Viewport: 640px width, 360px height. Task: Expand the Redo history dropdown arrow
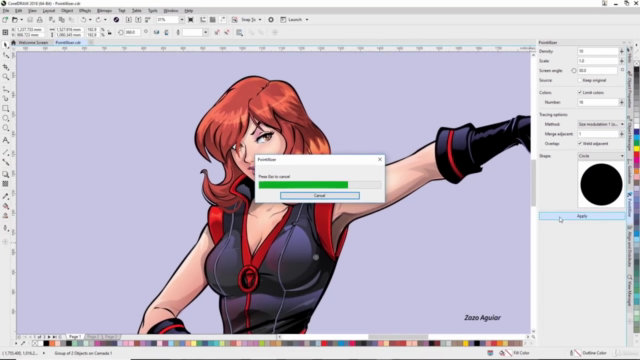pos(105,20)
